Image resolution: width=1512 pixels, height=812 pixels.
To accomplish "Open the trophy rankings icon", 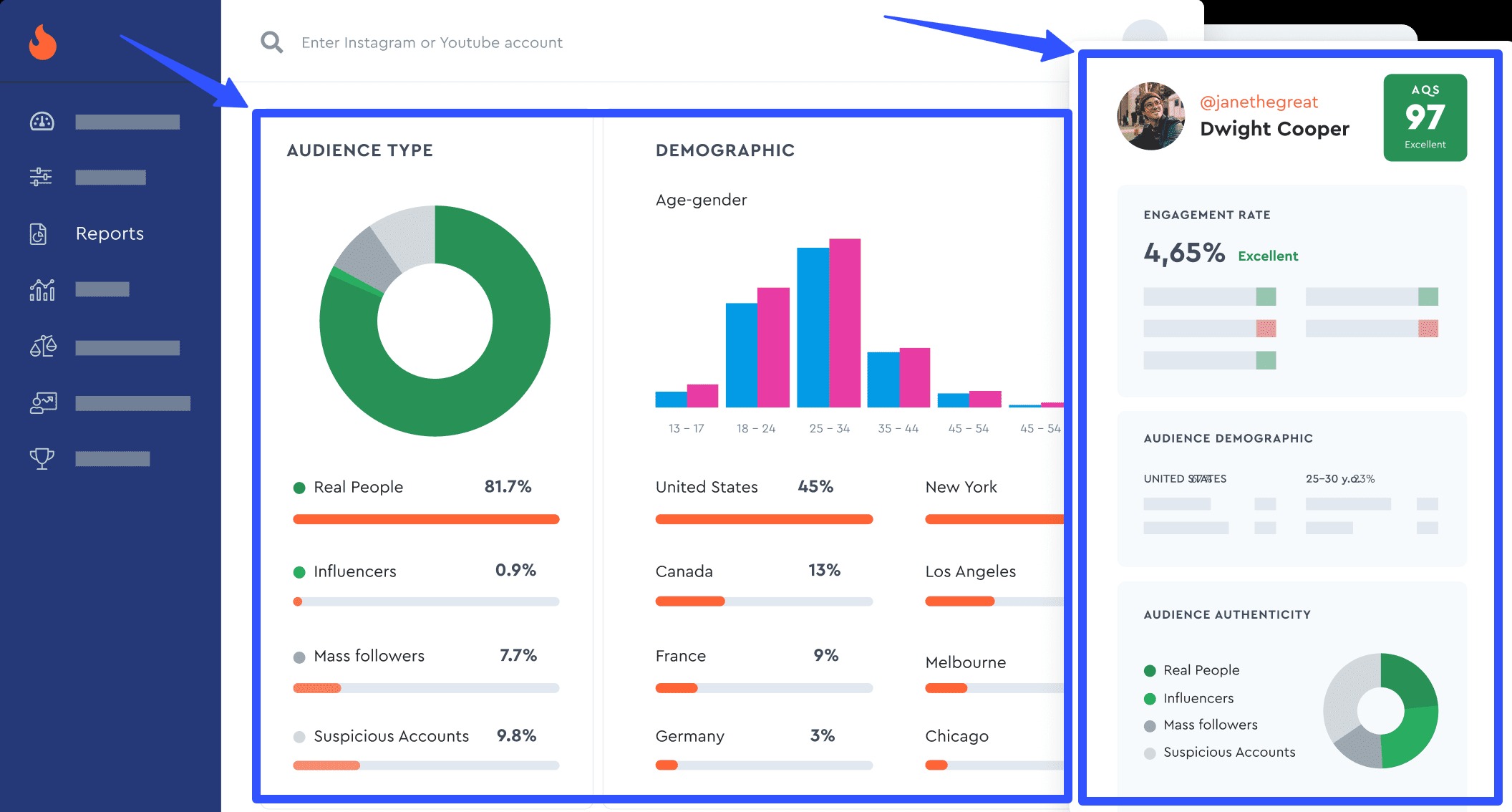I will 42,458.
